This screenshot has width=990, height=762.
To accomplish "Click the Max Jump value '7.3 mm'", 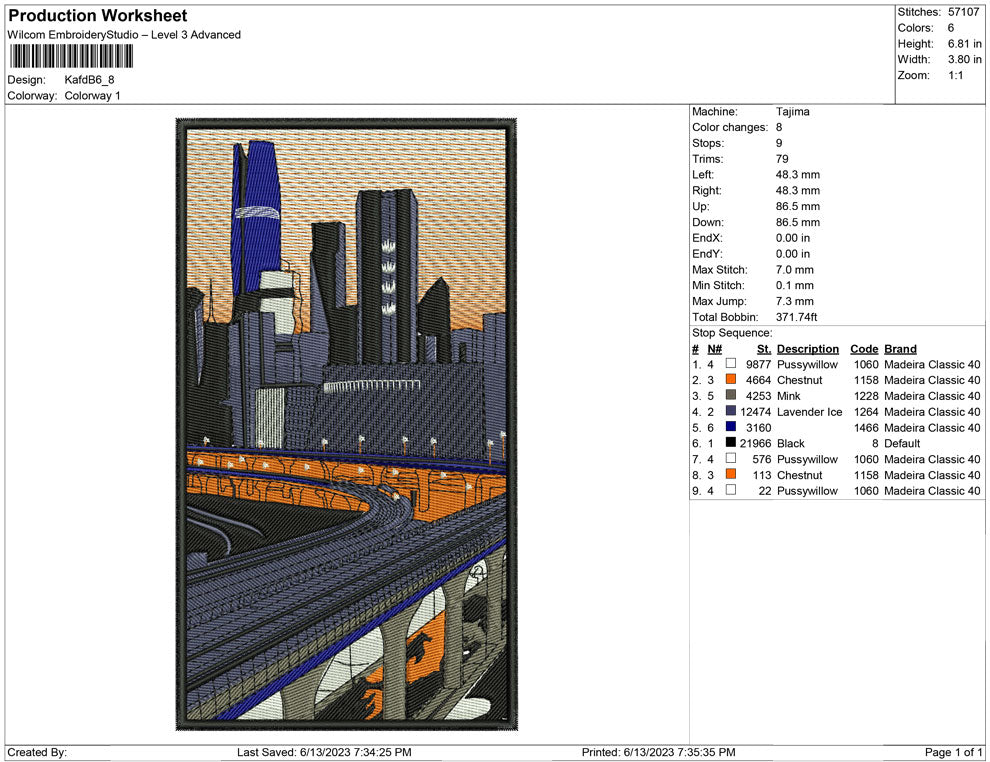I will pyautogui.click(x=794, y=301).
